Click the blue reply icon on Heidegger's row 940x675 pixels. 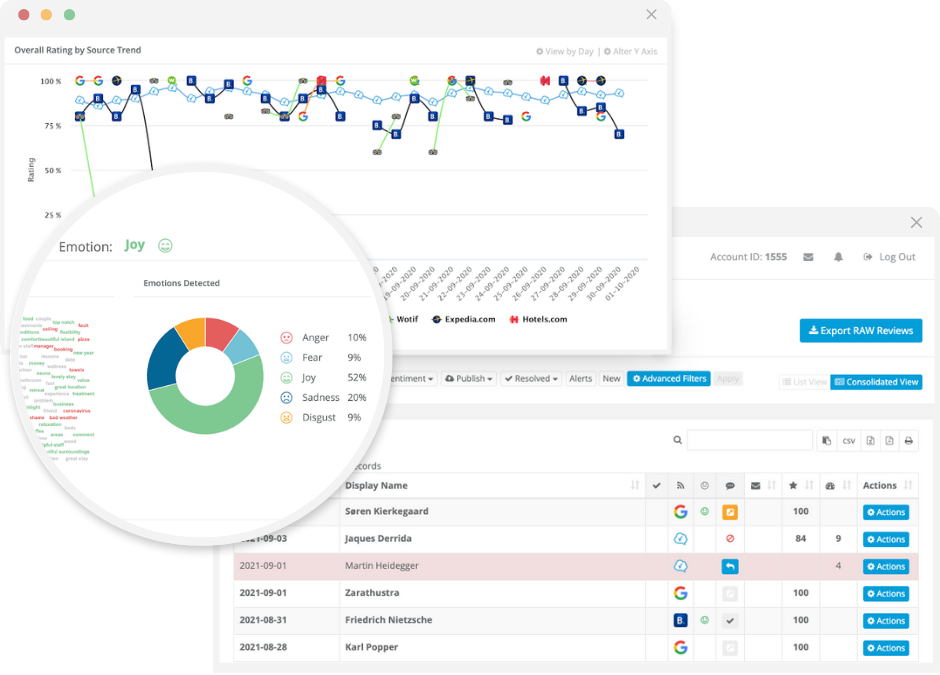pyautogui.click(x=729, y=566)
